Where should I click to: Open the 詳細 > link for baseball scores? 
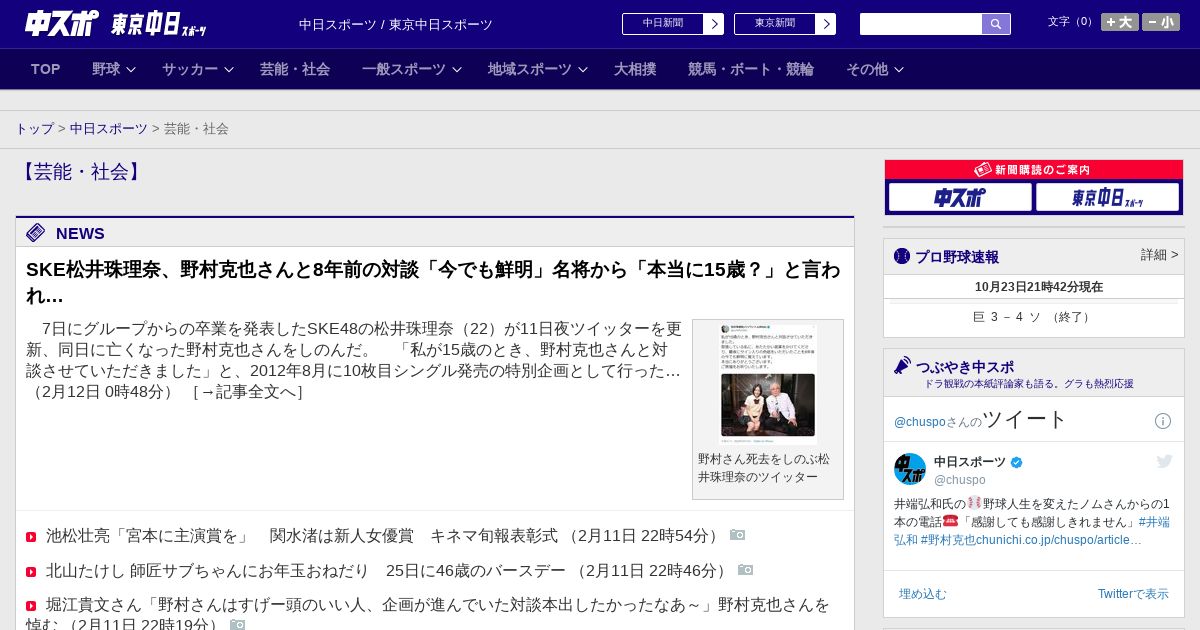(1159, 255)
